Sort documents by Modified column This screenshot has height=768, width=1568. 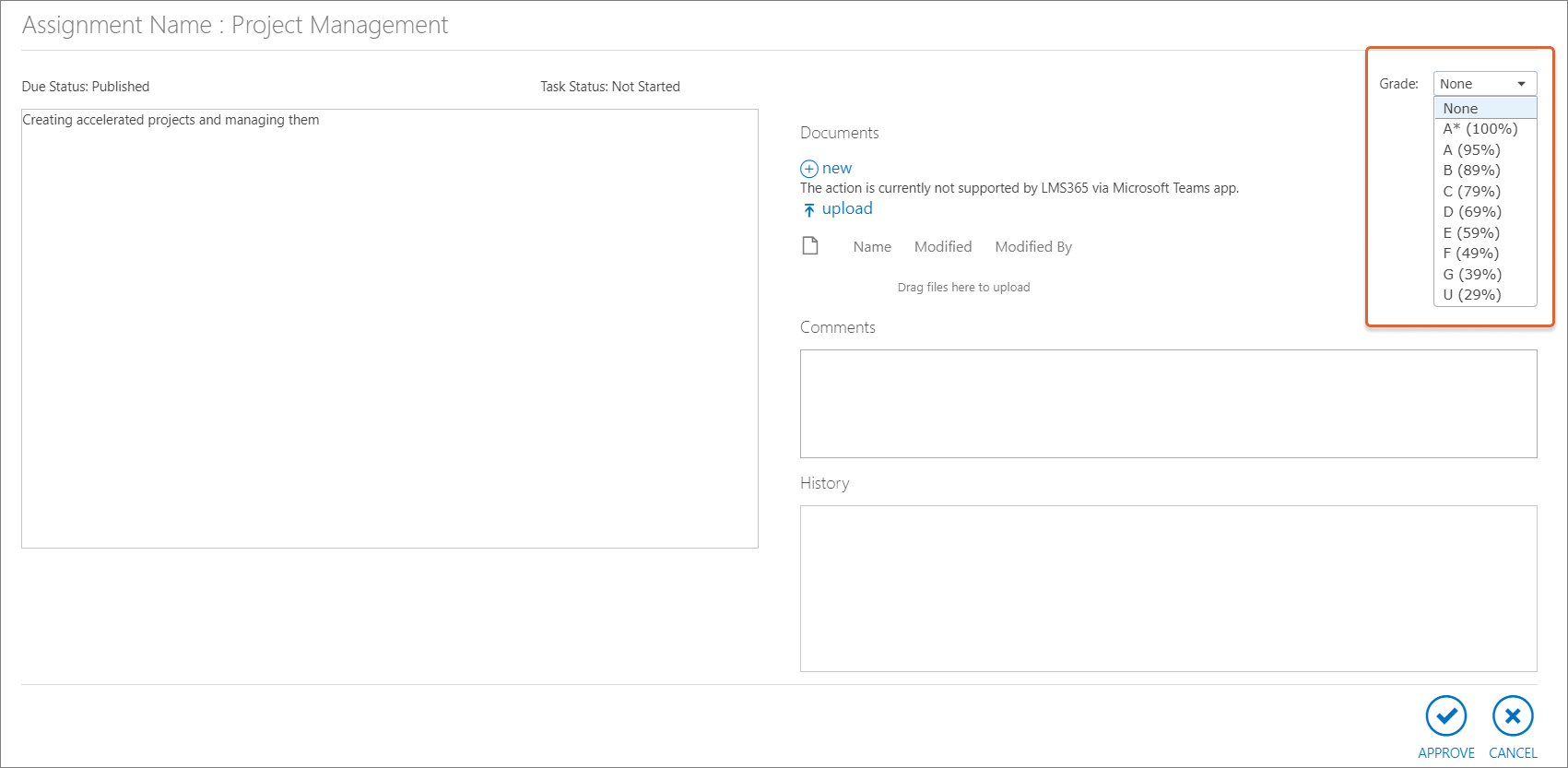click(x=943, y=247)
